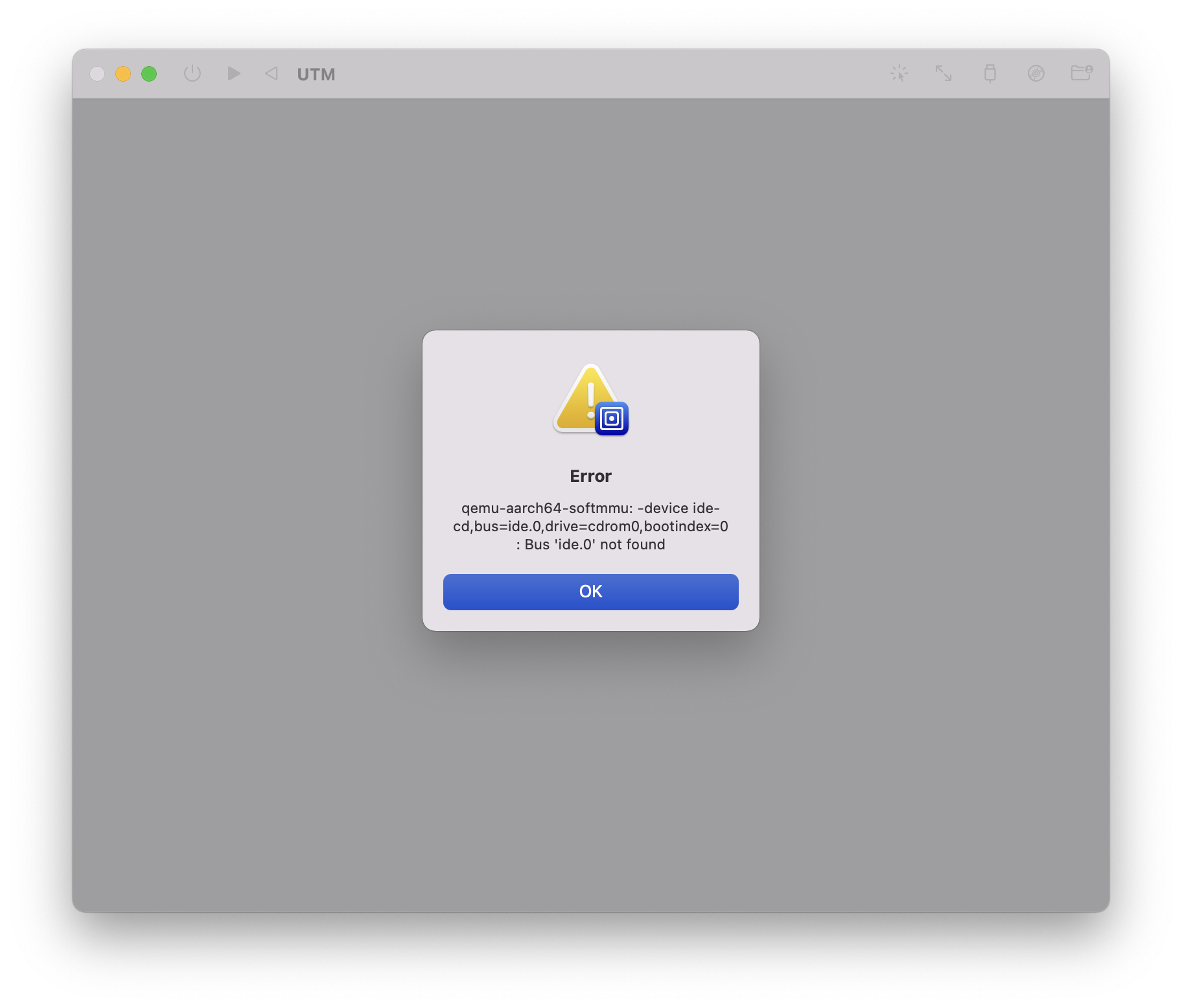Screen dimensions: 1182x1008
Task: Open the shared directory toolbar icon
Action: (1081, 73)
